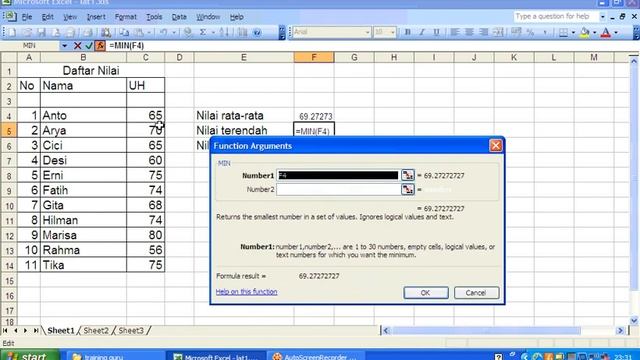Switch to the Sheet2 tab
The width and height of the screenshot is (640, 360).
(96, 331)
